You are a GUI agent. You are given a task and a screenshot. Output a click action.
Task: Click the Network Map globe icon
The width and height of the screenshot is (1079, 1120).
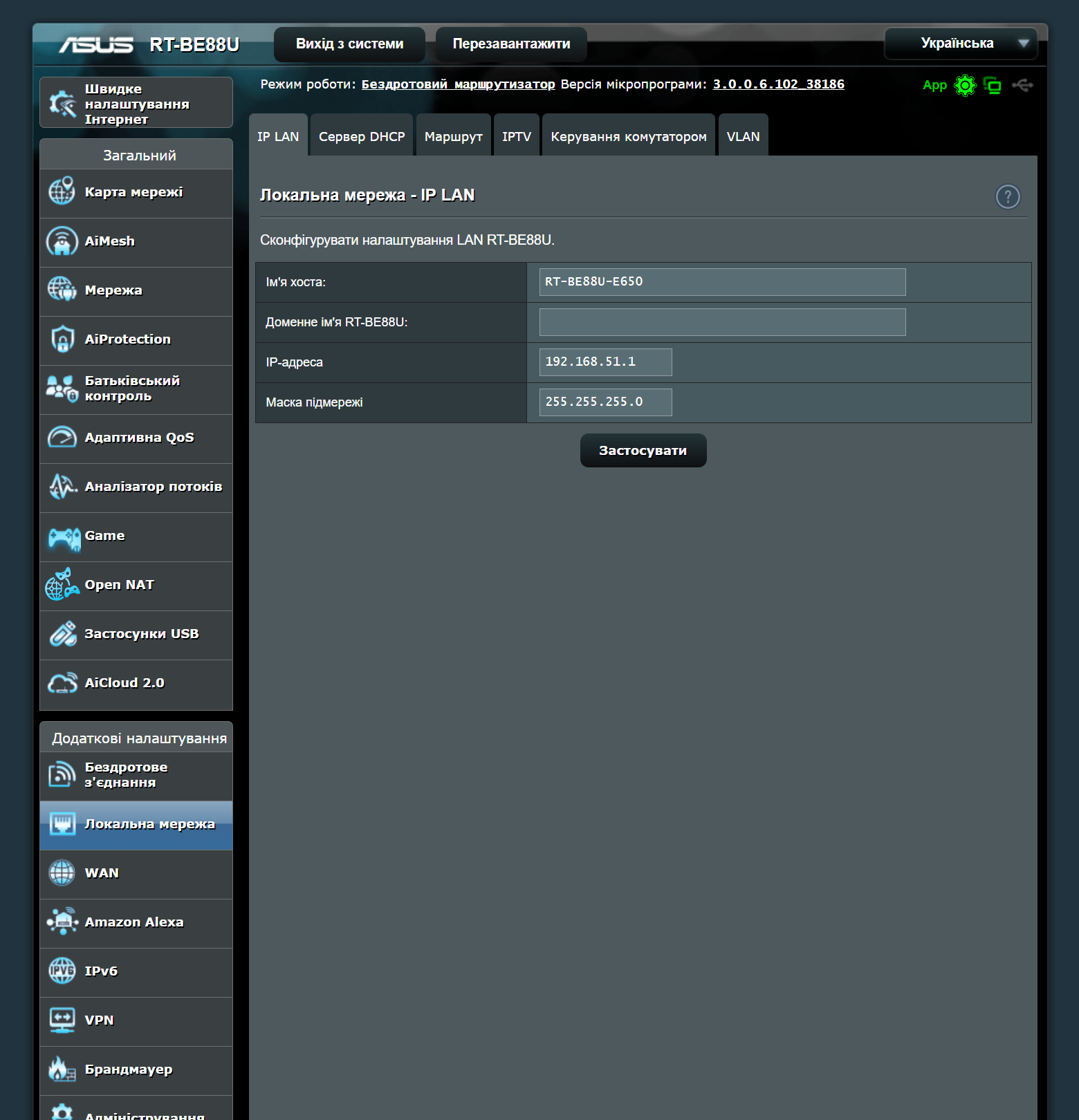click(62, 191)
